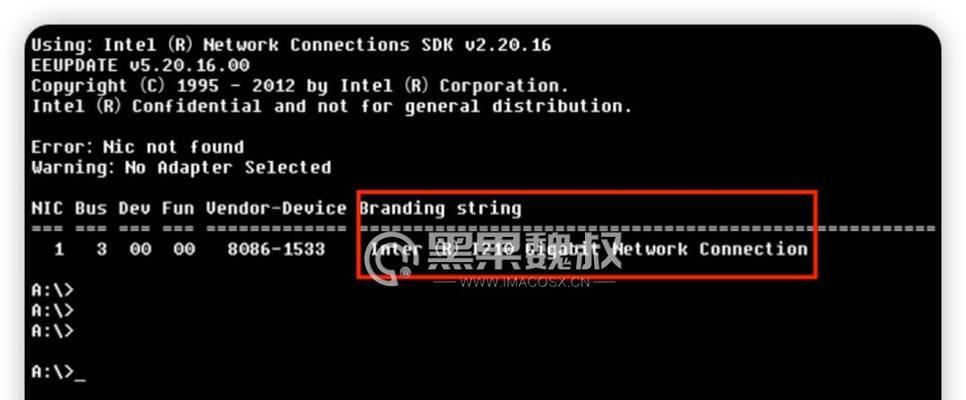Click the blinking cursor at last prompt
This screenshot has height=400, width=966.
[79, 380]
